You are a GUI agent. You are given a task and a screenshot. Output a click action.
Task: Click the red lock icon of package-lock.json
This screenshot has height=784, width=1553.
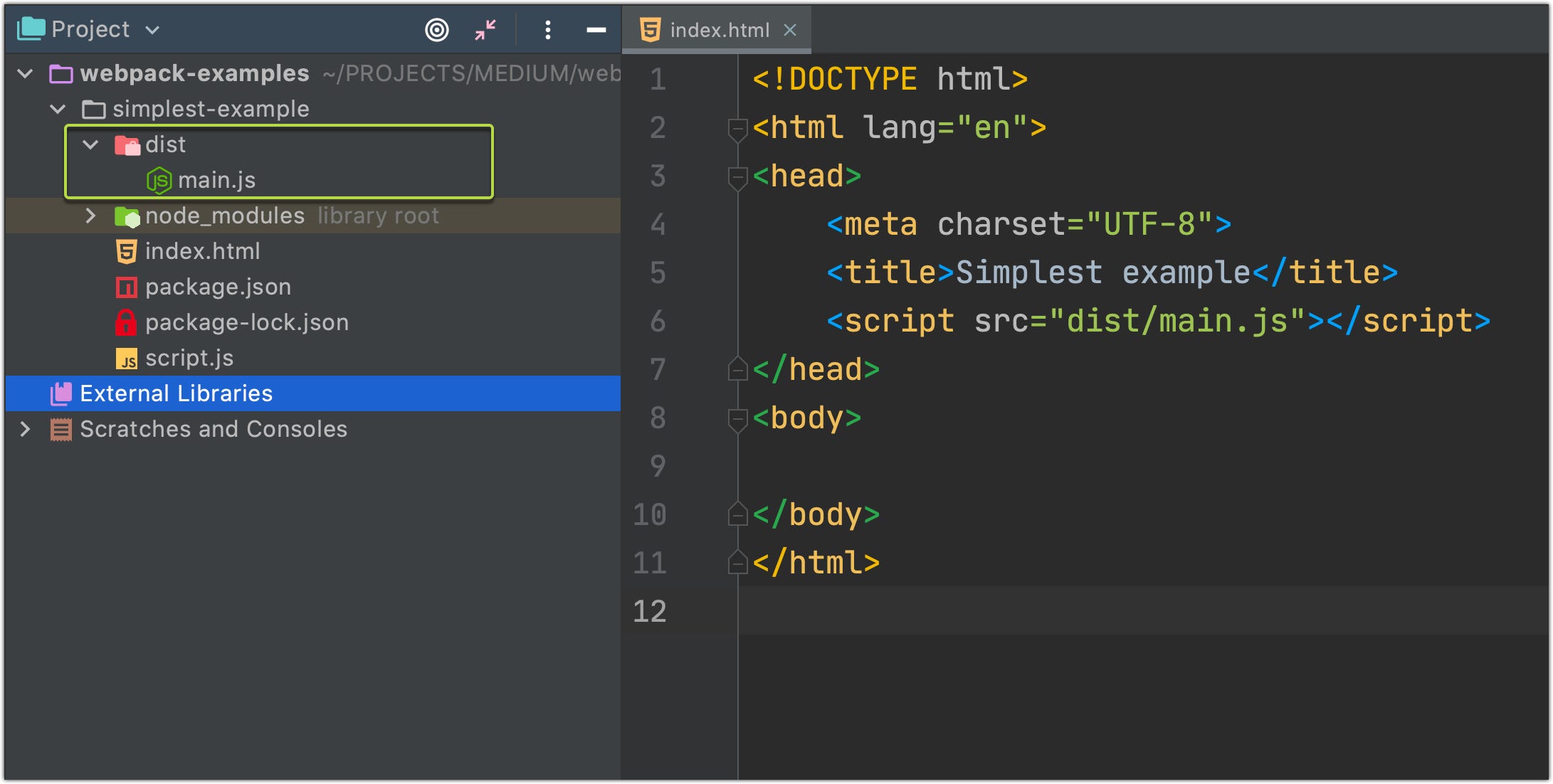[x=126, y=322]
